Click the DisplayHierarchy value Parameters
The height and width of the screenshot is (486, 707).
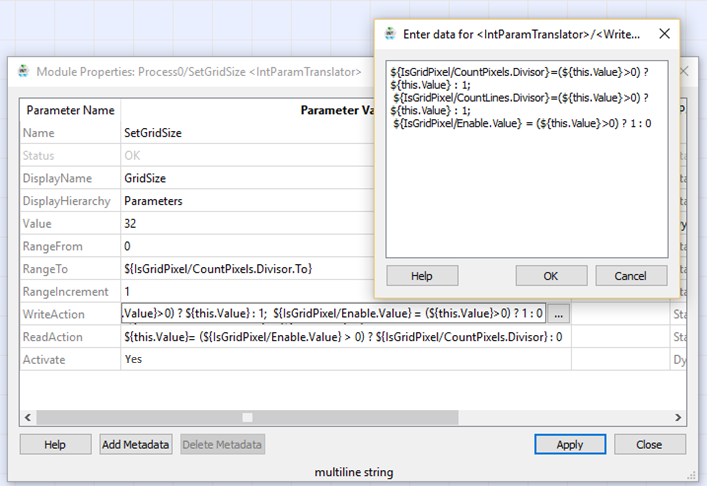[153, 201]
